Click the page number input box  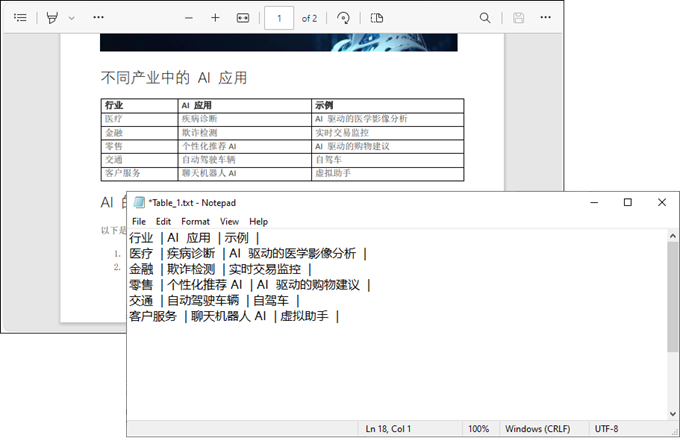(x=279, y=18)
